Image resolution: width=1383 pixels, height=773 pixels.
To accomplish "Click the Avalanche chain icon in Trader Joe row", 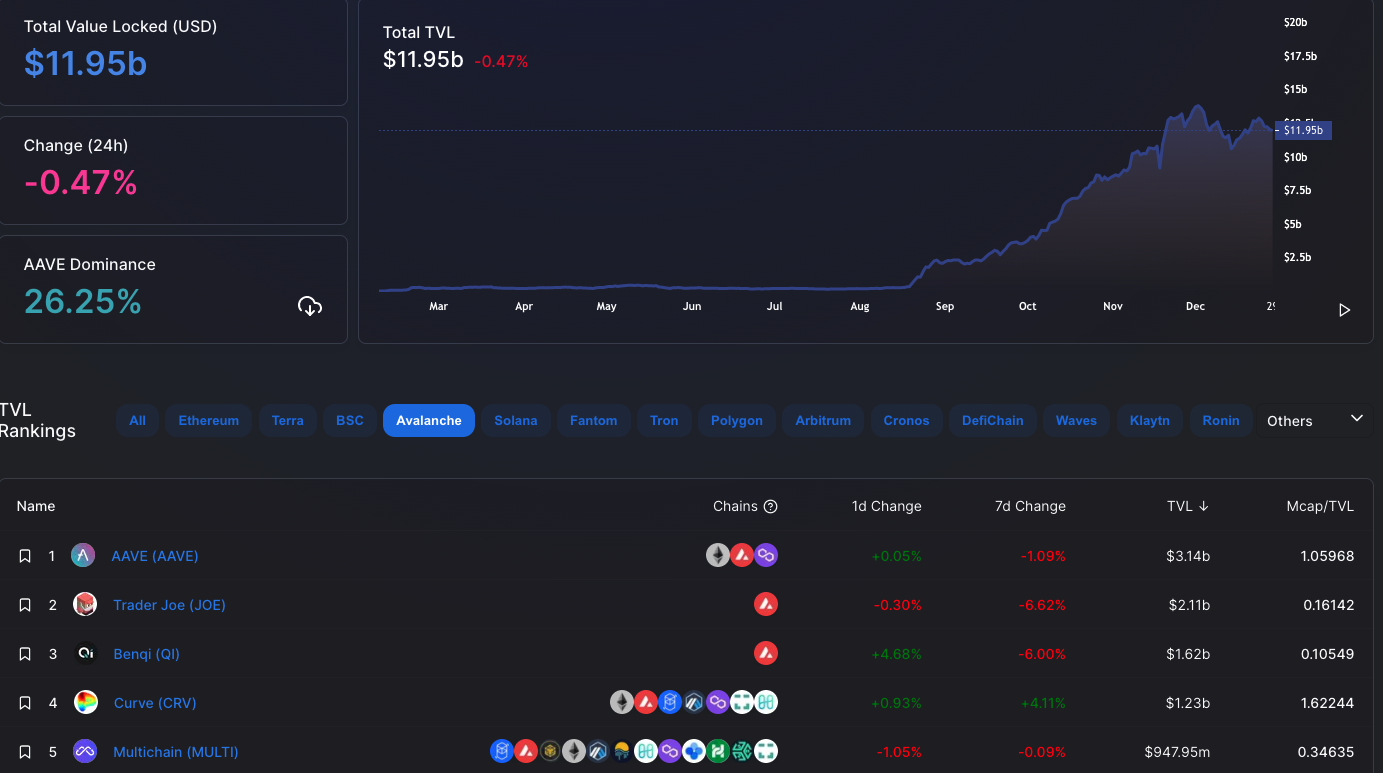I will 766,604.
